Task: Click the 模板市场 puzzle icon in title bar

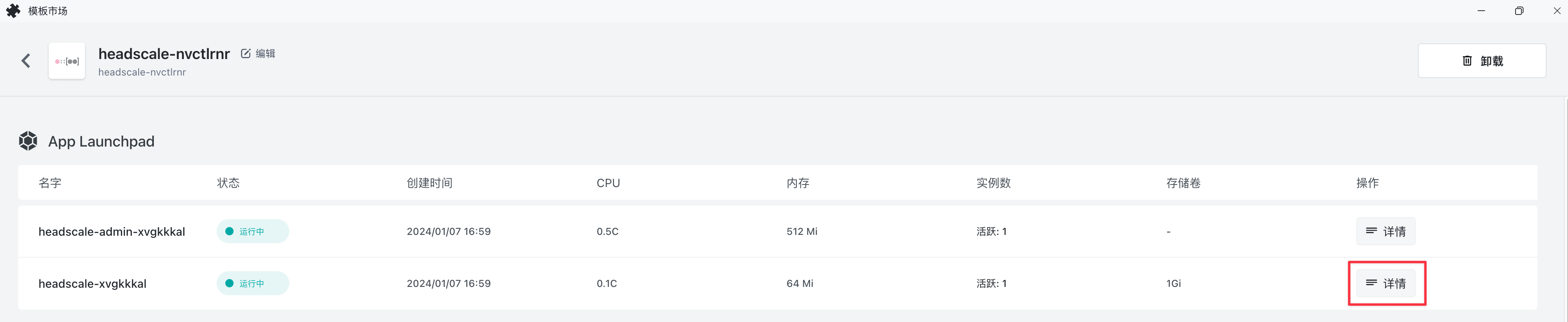Action: [13, 11]
